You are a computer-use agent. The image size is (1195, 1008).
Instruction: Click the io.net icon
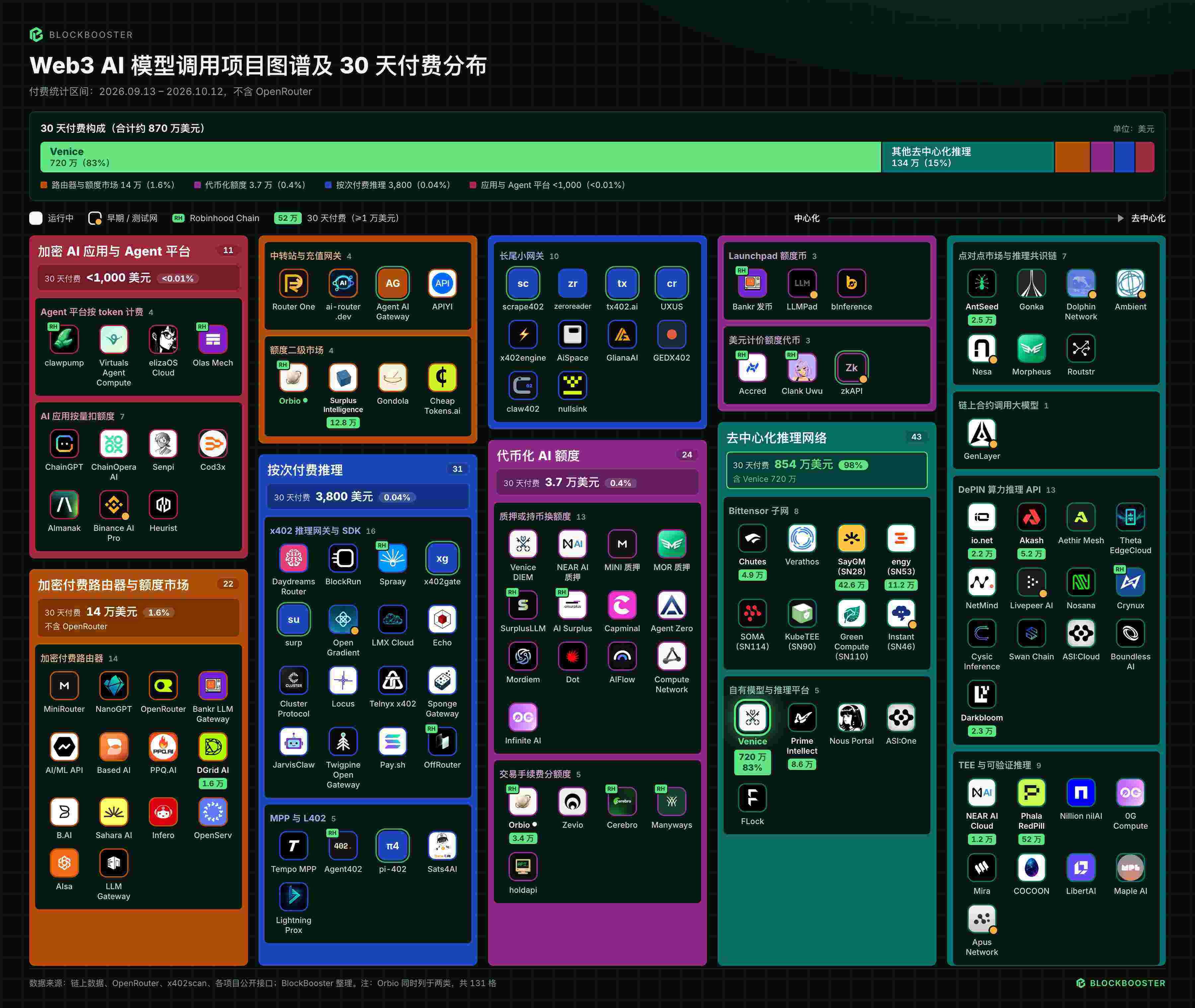[x=981, y=517]
